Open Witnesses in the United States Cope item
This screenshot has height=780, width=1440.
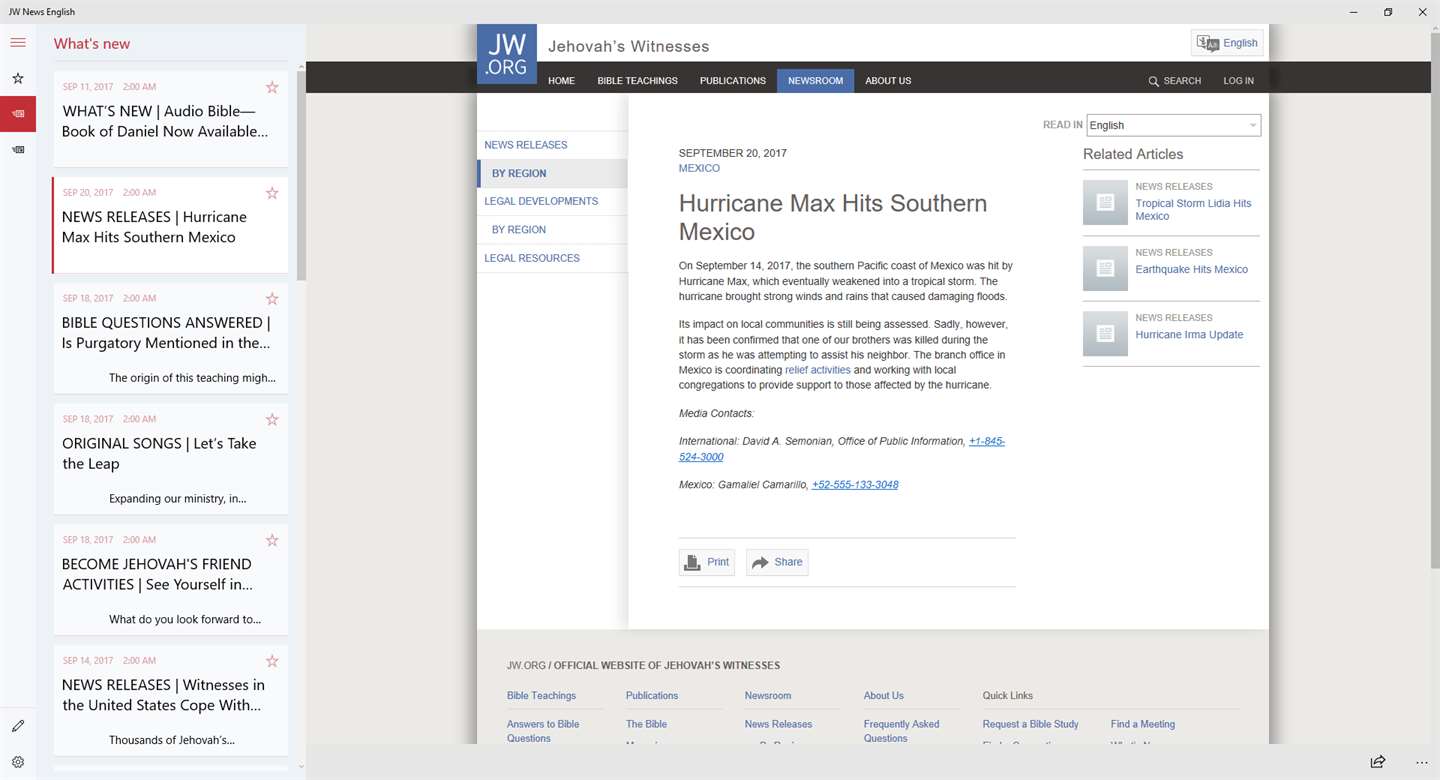click(171, 699)
